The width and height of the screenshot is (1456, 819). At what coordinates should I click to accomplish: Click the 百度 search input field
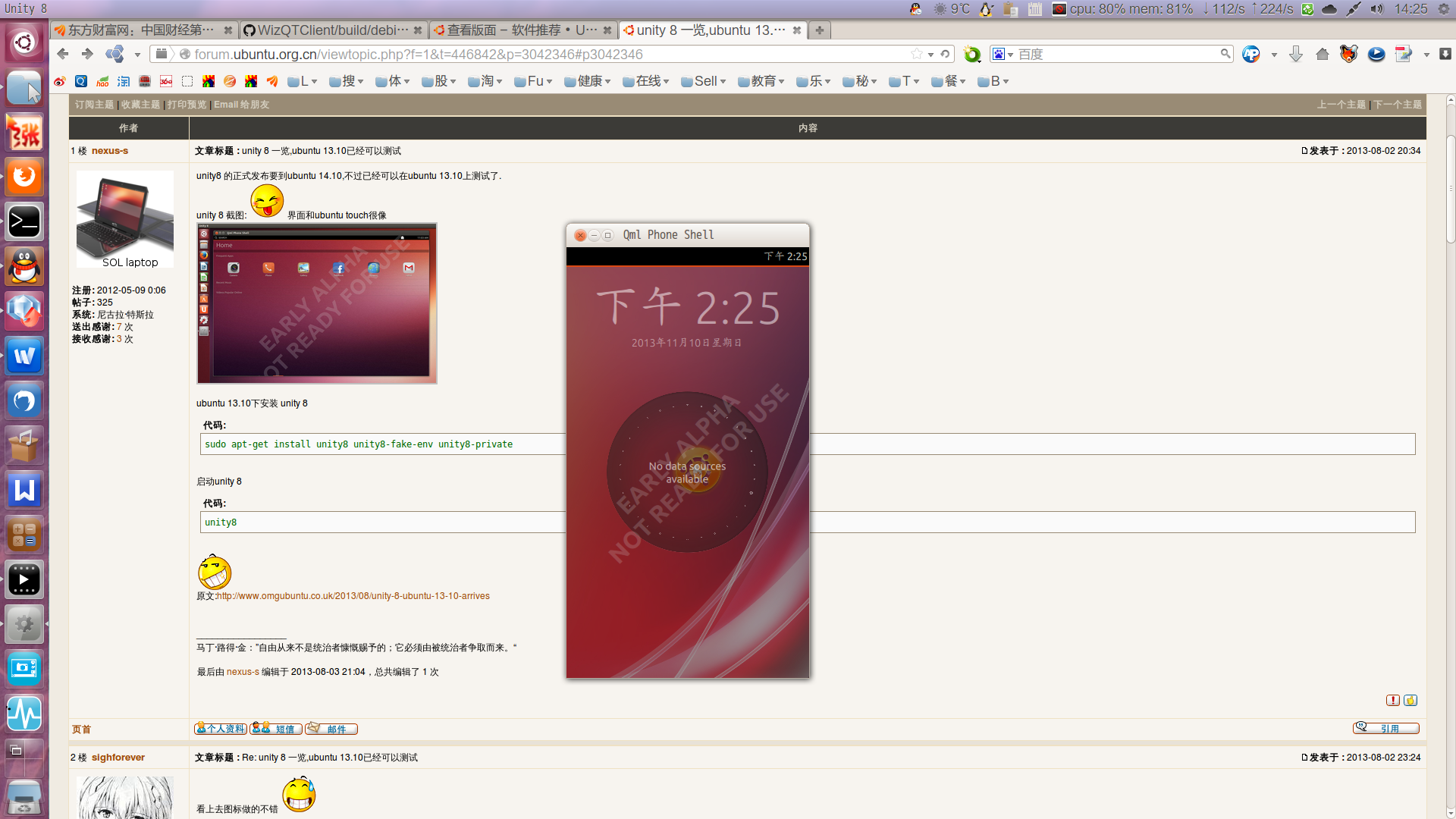click(1116, 54)
